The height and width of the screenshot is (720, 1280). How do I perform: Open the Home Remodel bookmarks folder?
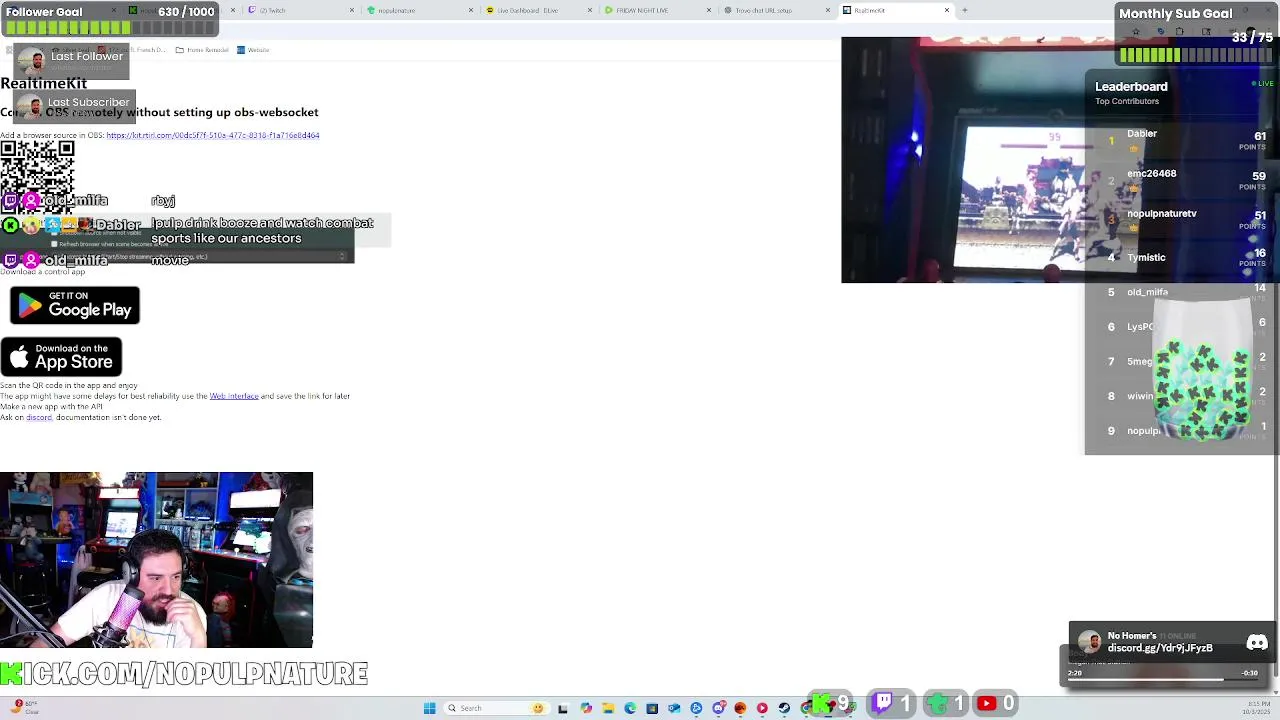[202, 50]
